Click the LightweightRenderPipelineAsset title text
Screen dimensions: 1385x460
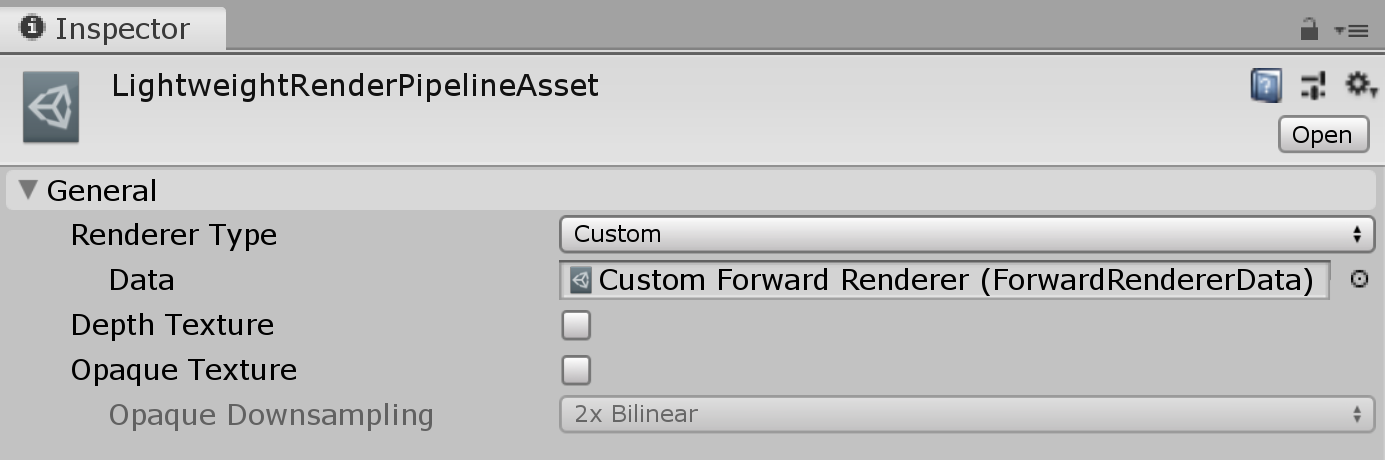click(x=355, y=86)
